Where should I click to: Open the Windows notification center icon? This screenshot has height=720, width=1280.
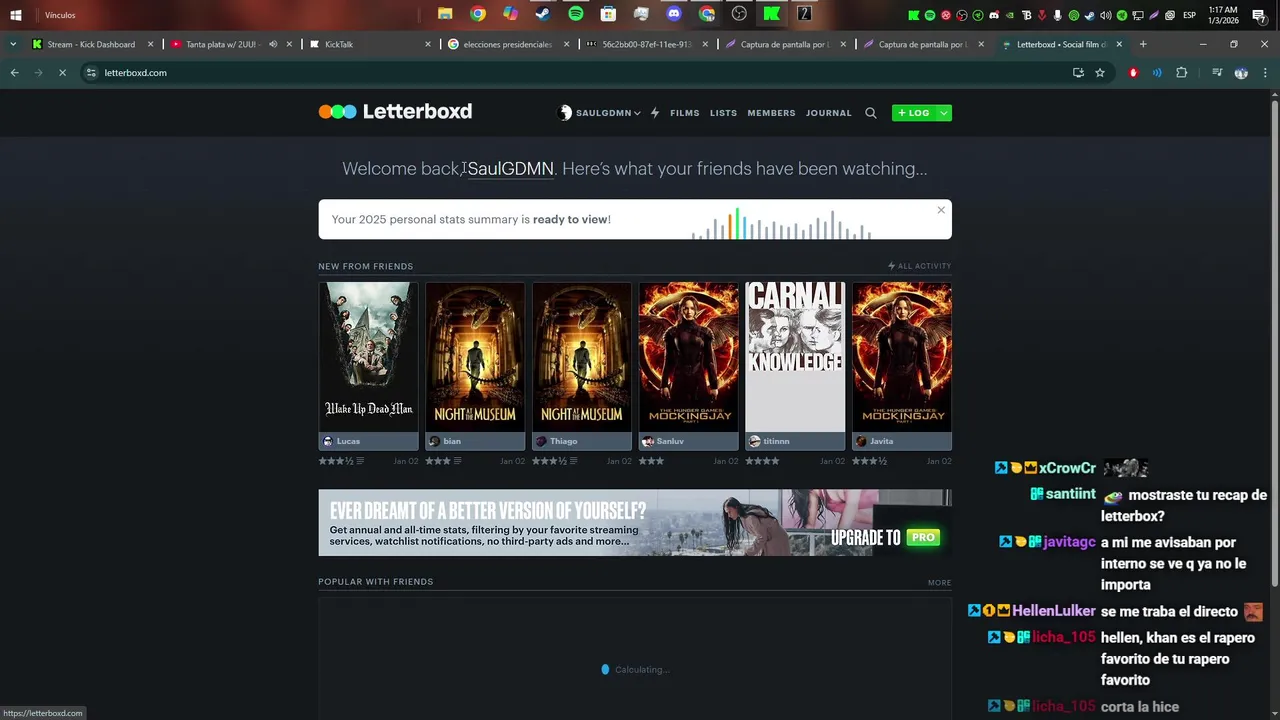click(1258, 15)
